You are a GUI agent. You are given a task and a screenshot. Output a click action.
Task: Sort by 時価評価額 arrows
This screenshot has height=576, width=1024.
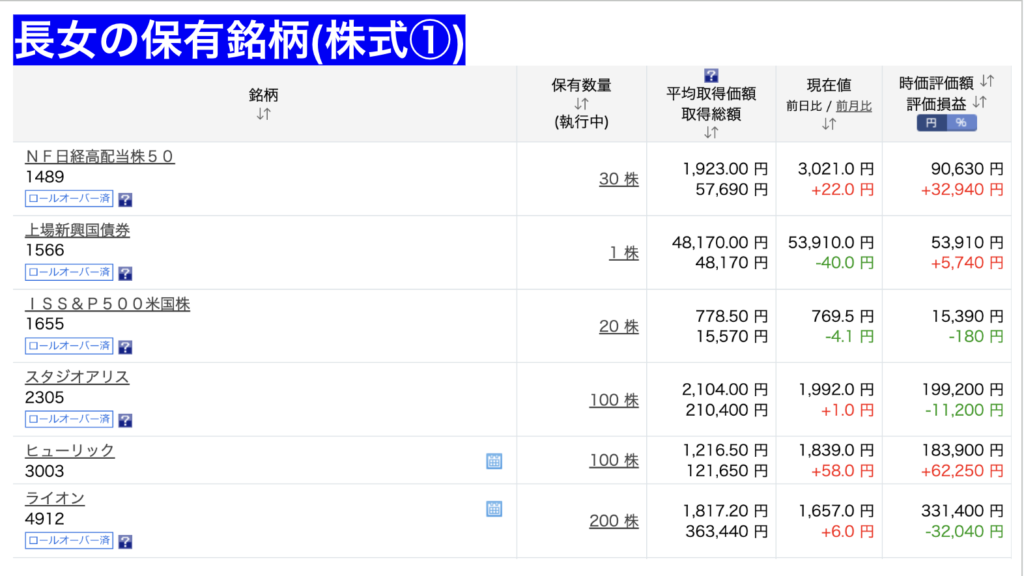coord(986,81)
